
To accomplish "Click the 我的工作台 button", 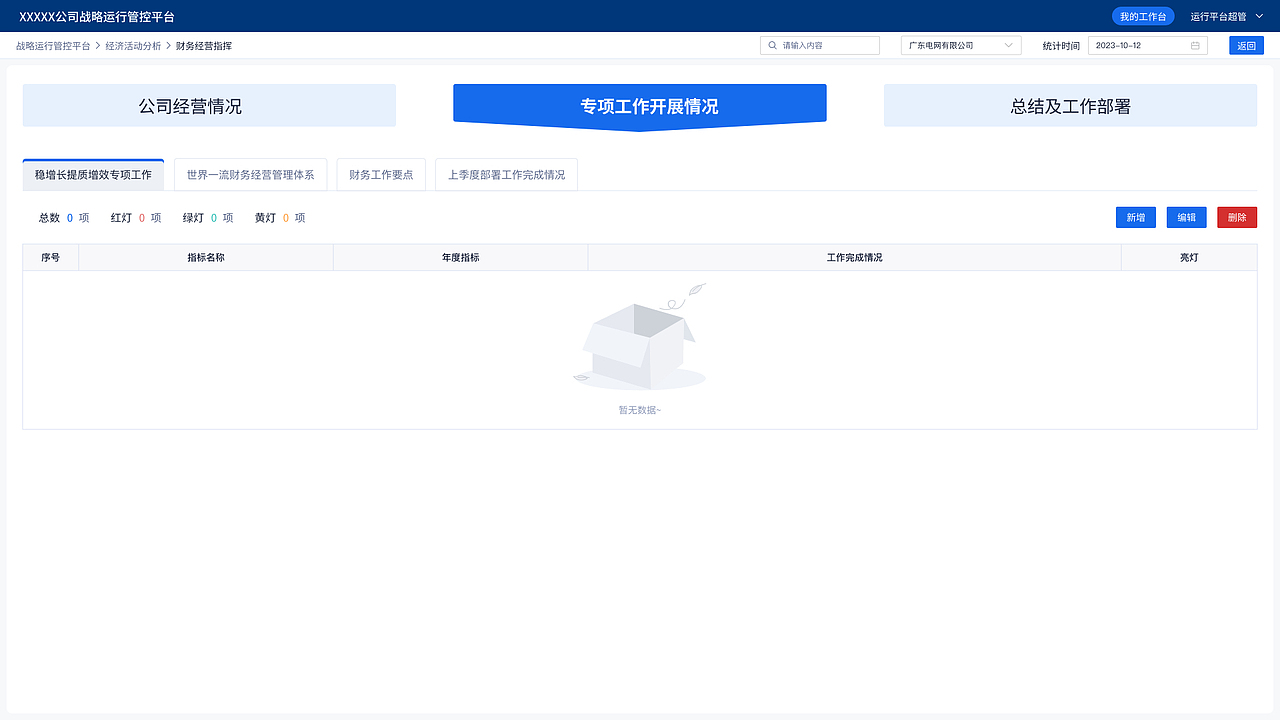I will pyautogui.click(x=1143, y=16).
